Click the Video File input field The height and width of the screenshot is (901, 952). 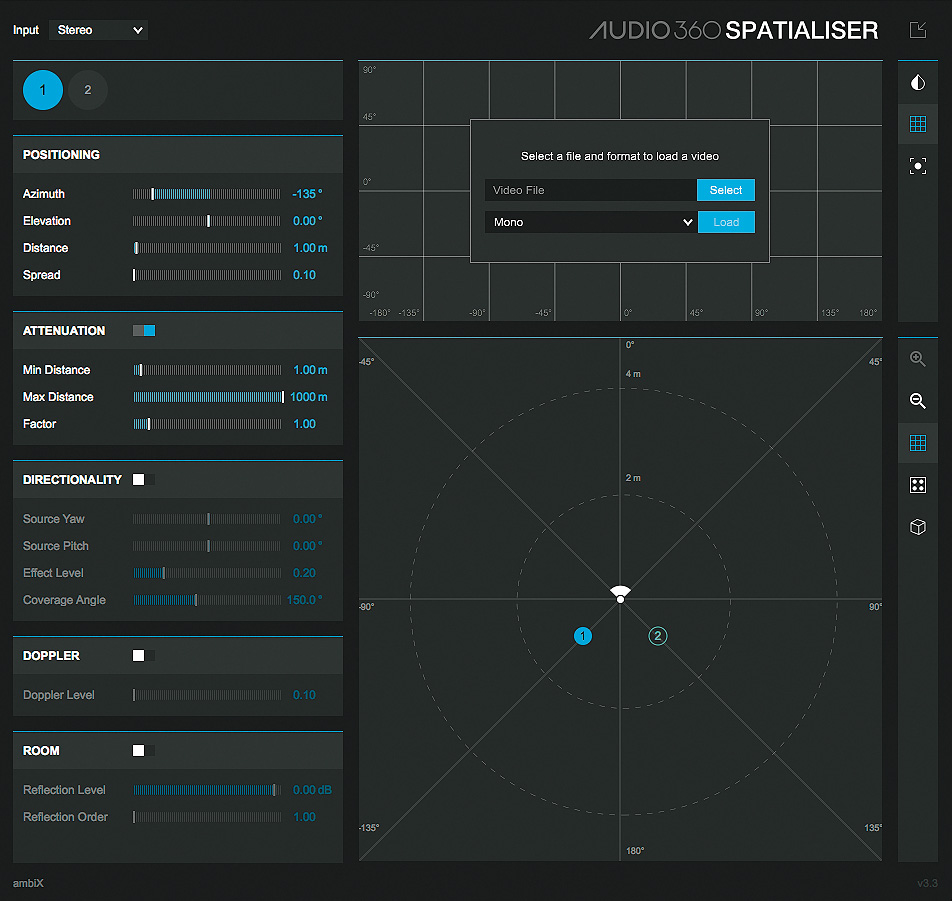[x=590, y=190]
